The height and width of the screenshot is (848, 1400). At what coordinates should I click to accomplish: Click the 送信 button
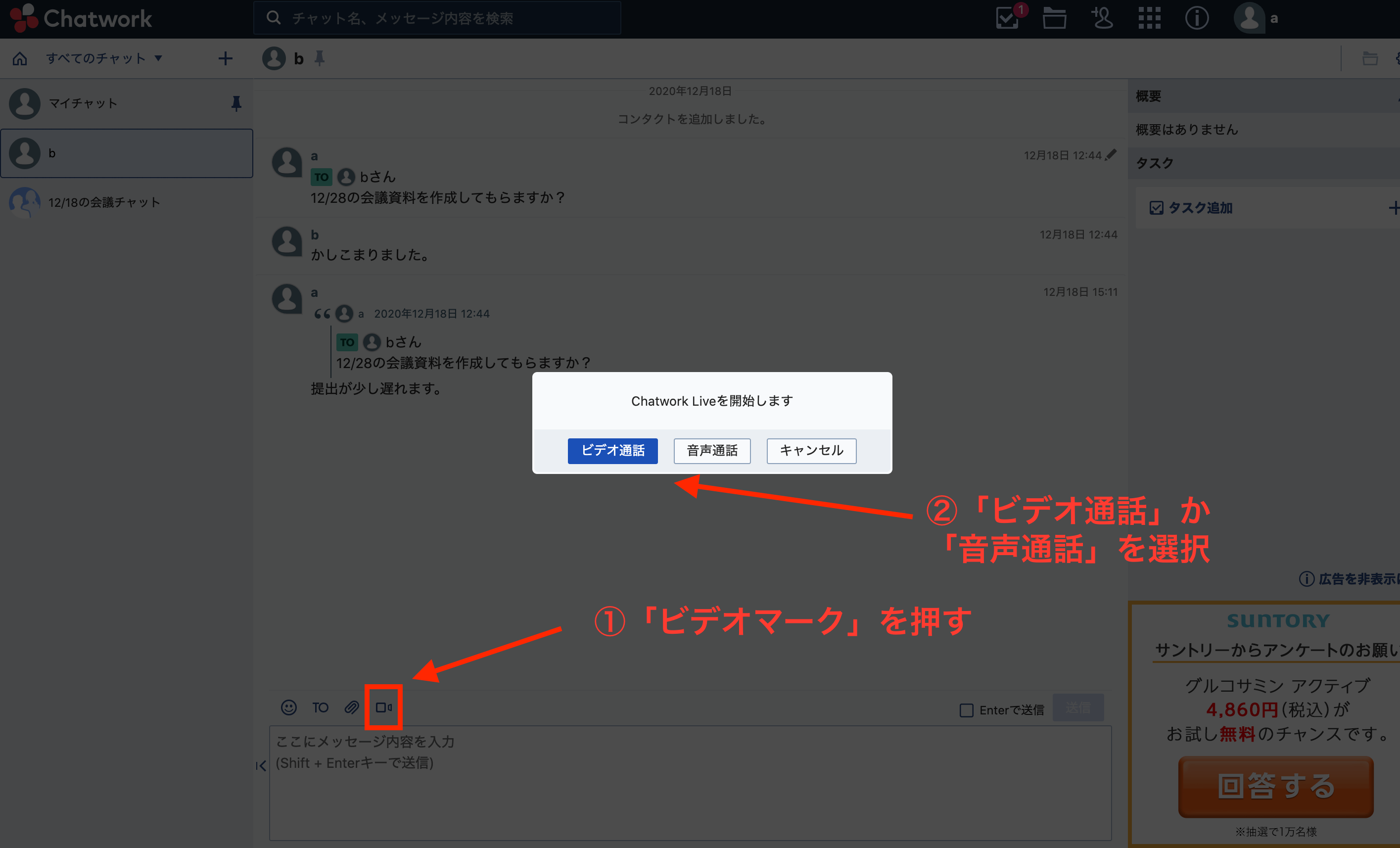pos(1078,707)
